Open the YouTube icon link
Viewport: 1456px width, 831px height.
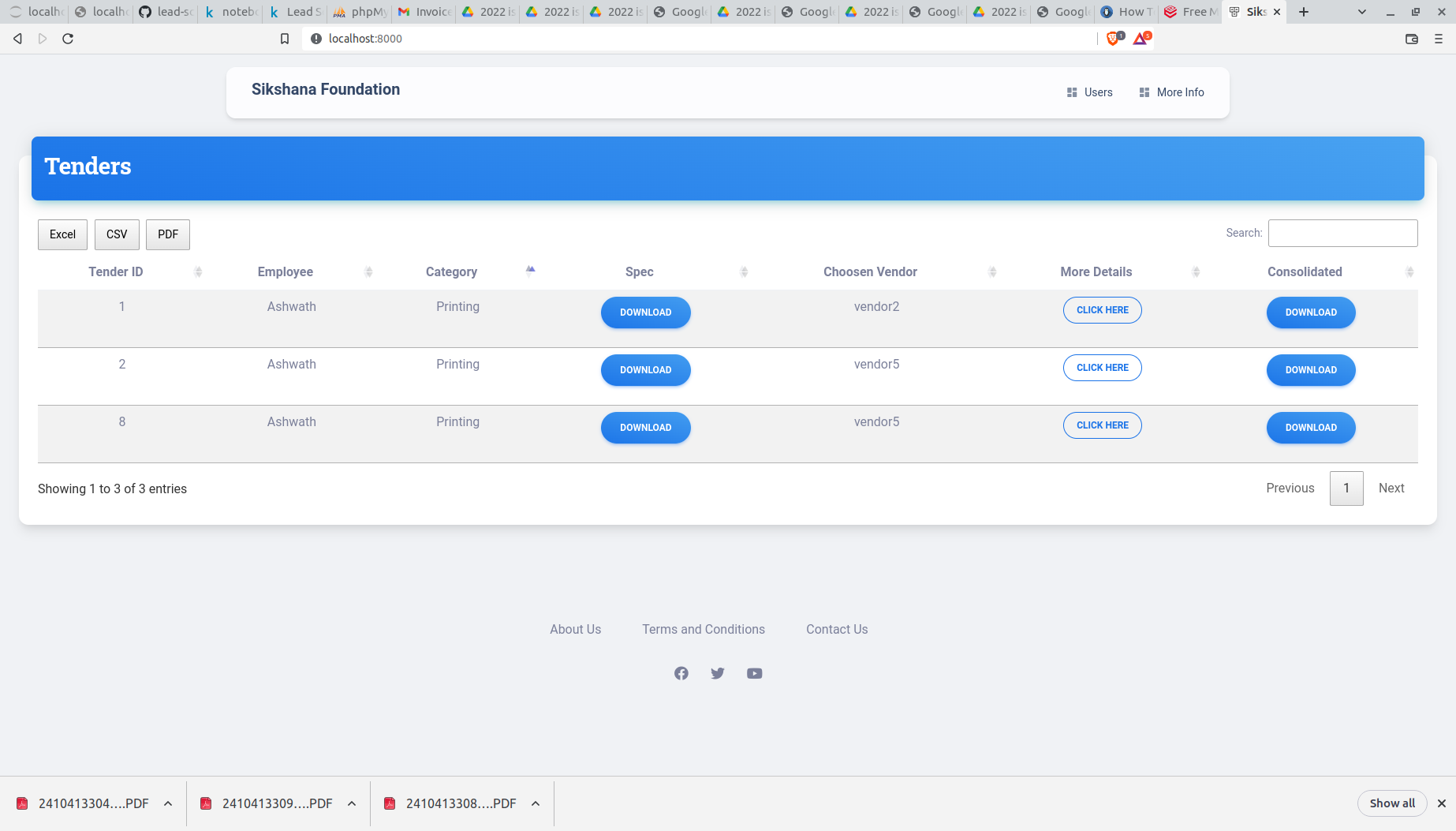coord(755,673)
